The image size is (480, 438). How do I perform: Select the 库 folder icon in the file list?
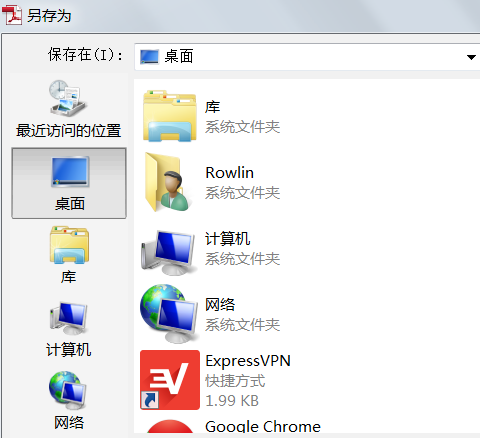(170, 116)
